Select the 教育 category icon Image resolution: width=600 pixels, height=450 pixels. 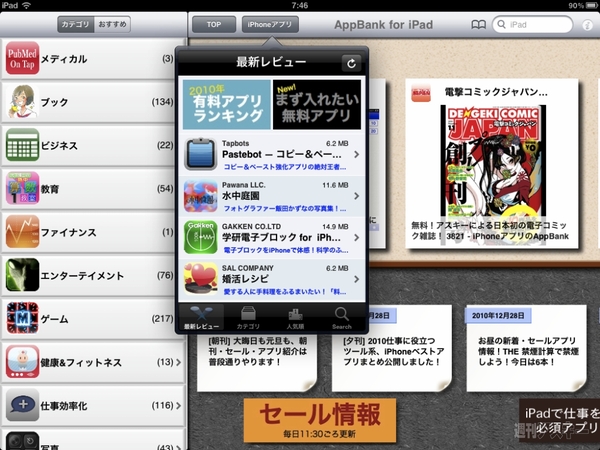tap(23, 188)
